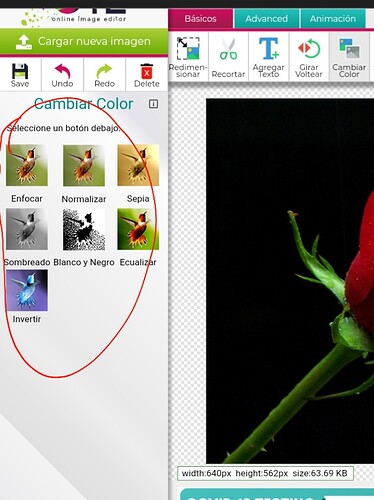
Task: Apply the Normalizar filter thumbnail
Action: (84, 165)
